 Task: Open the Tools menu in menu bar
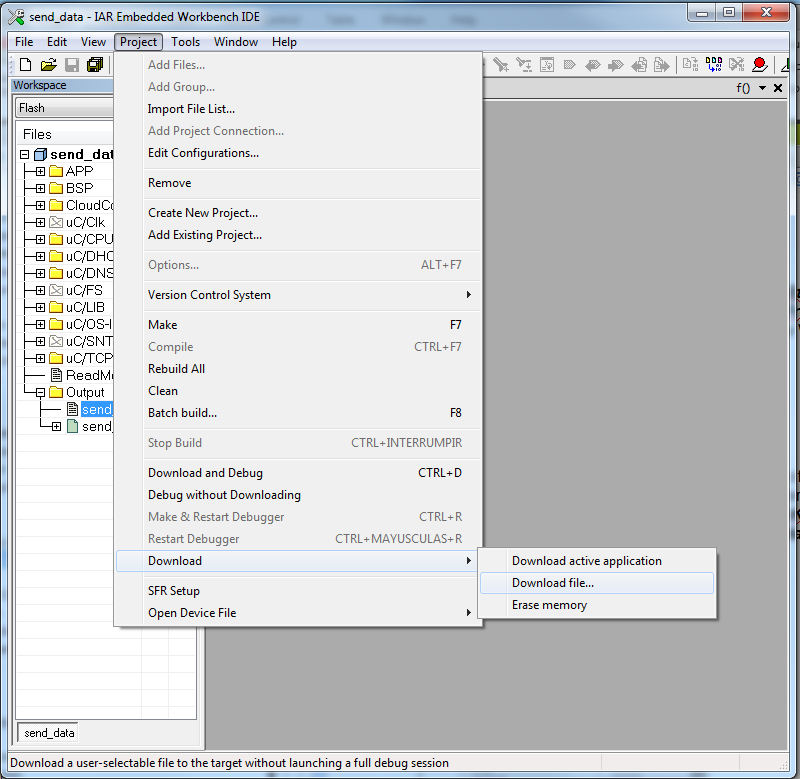click(x=185, y=42)
